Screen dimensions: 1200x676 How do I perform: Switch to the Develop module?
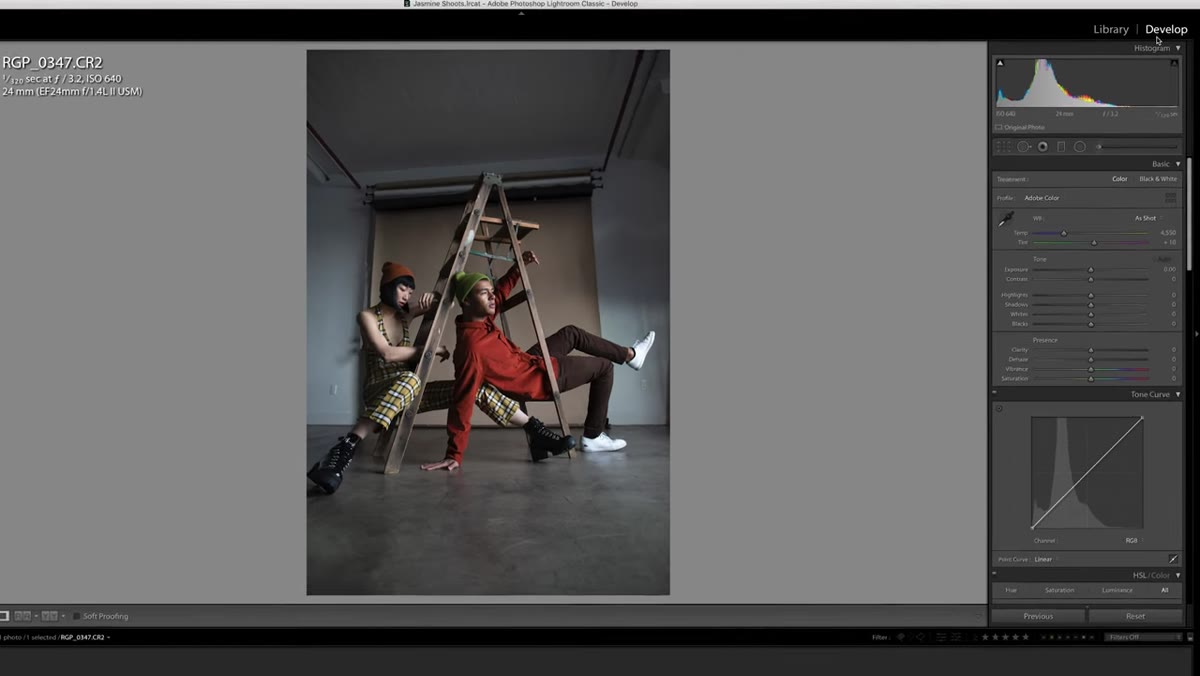tap(1166, 29)
